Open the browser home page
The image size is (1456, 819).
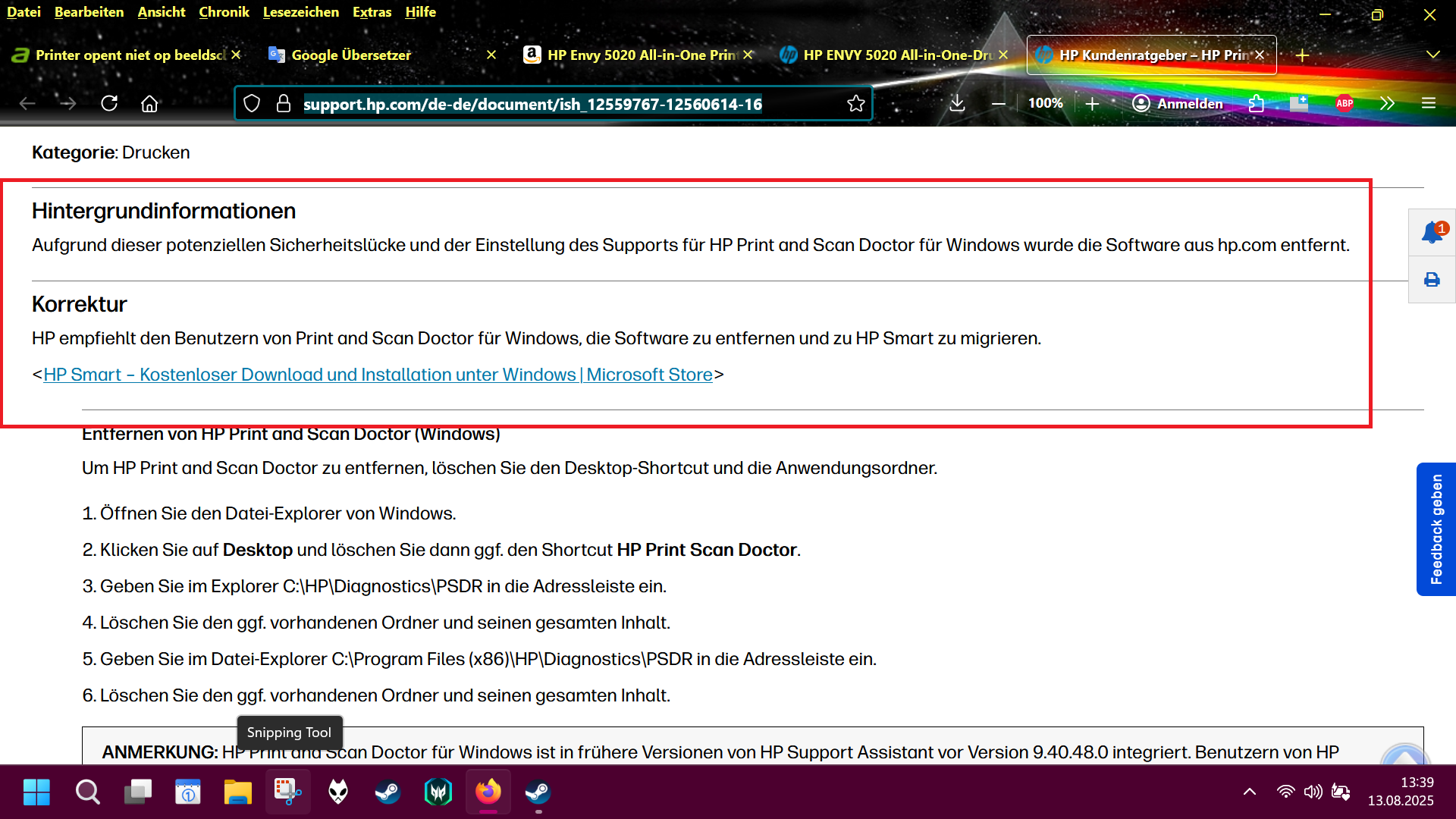(x=149, y=103)
